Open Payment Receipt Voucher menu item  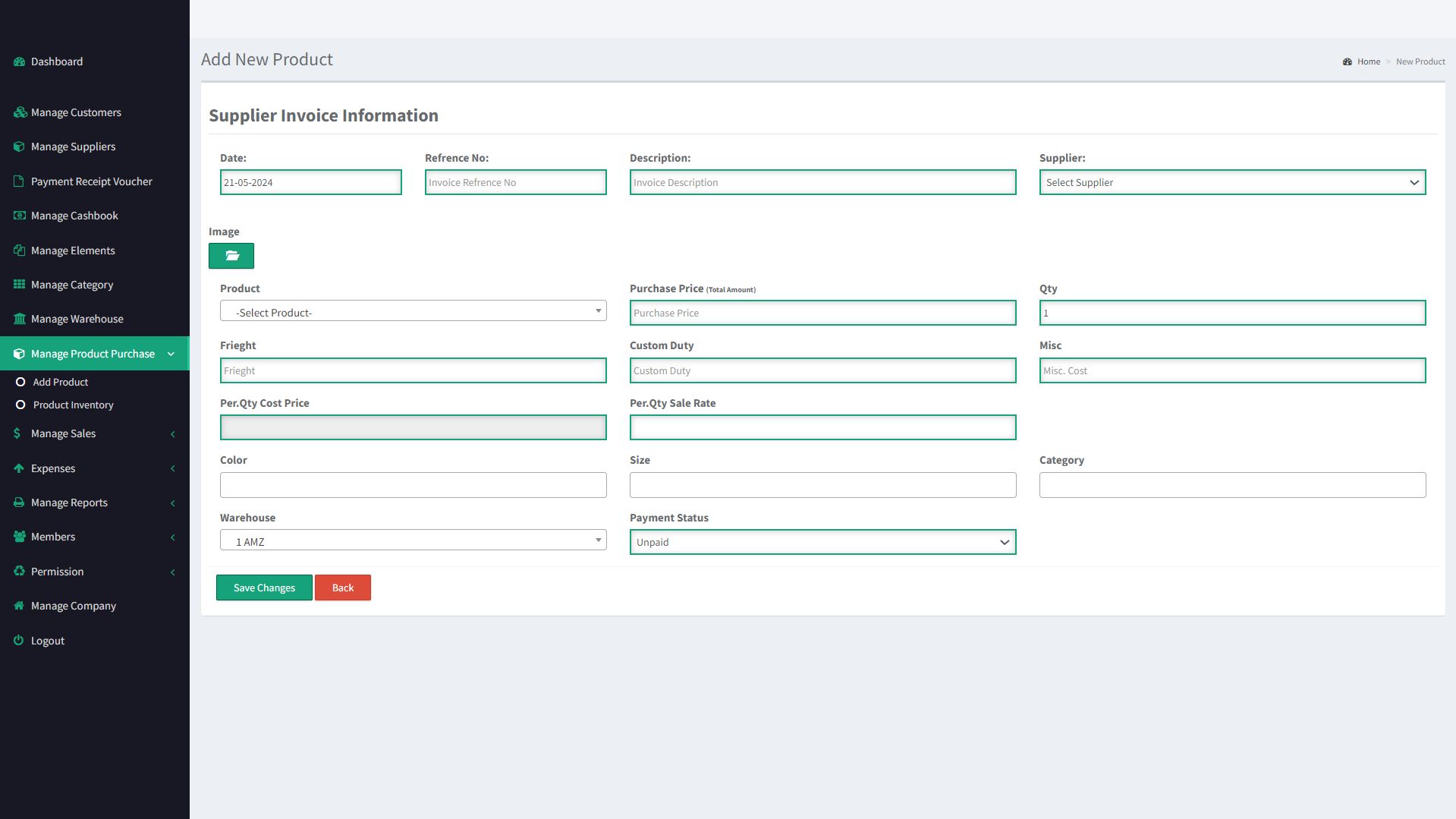(95, 181)
